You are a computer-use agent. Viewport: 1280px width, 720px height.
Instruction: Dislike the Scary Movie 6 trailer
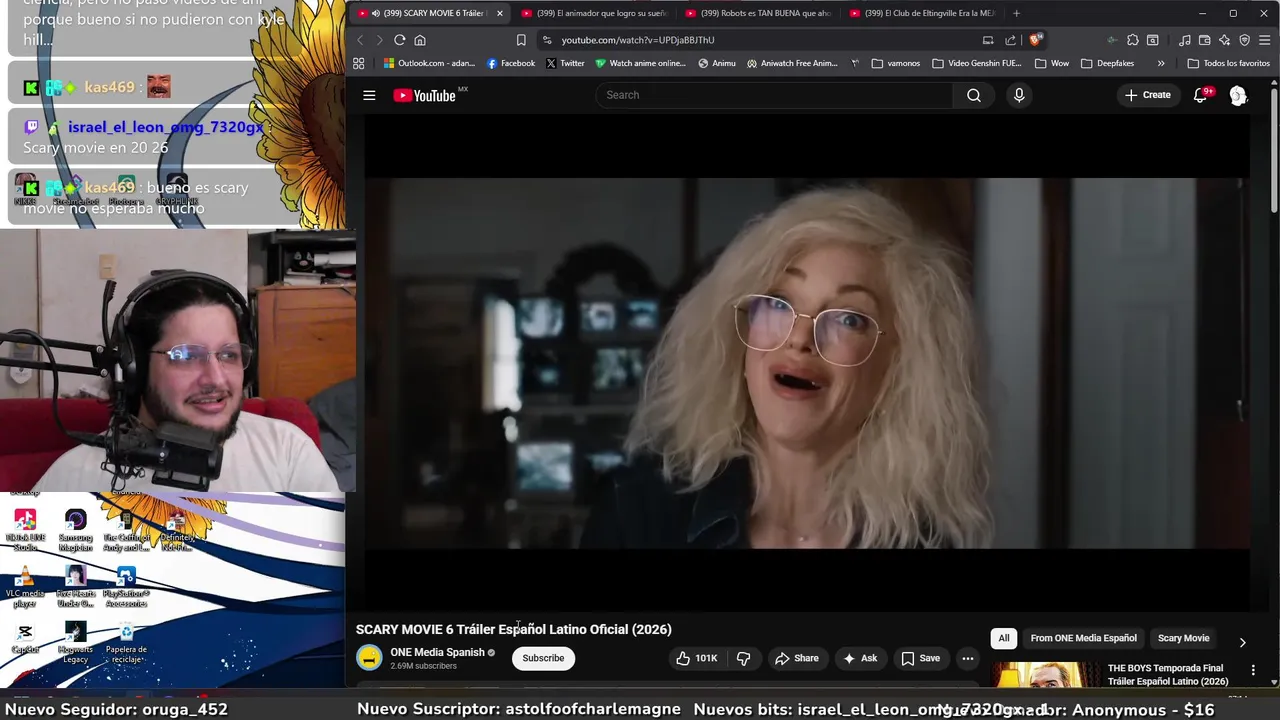(x=743, y=658)
